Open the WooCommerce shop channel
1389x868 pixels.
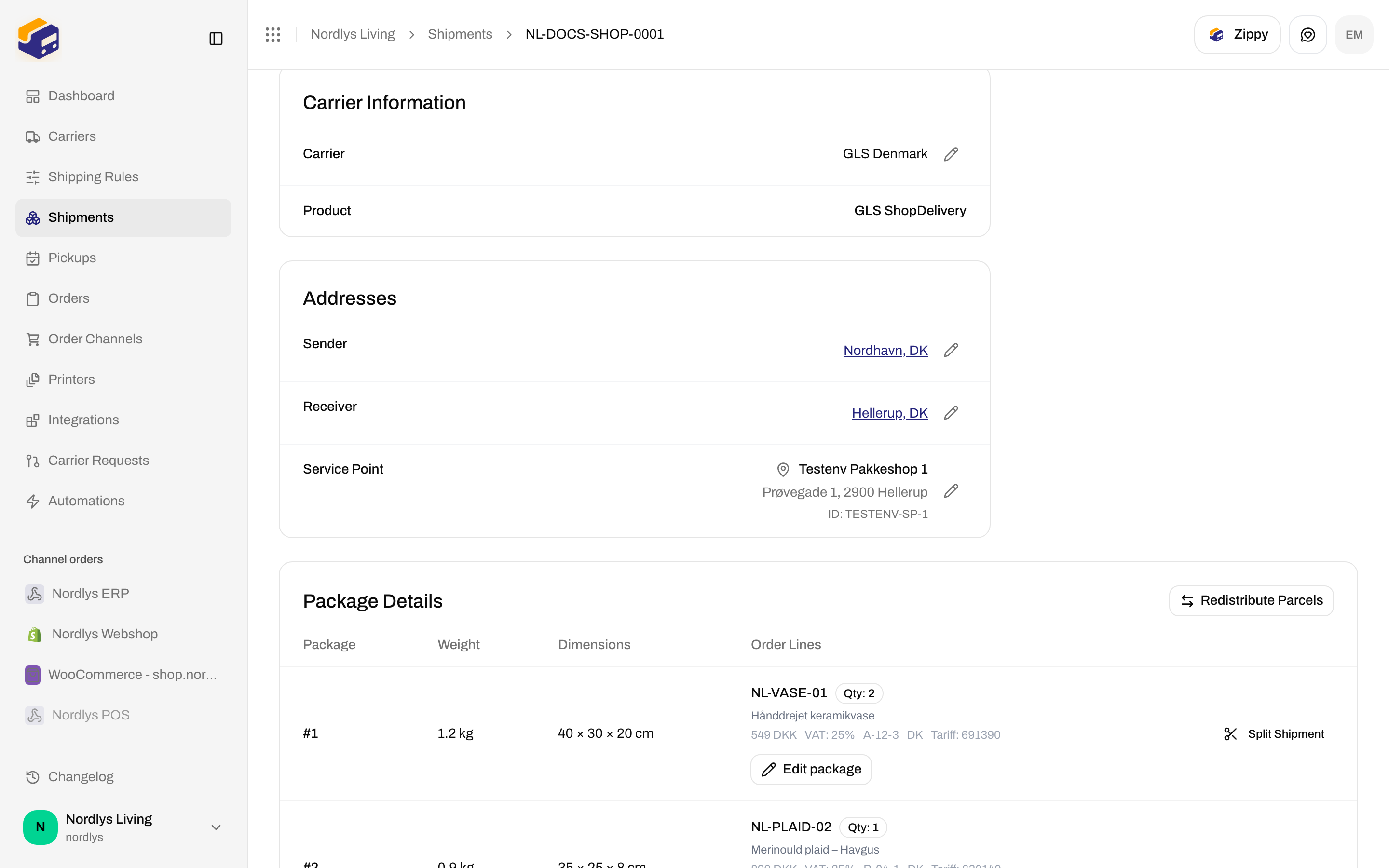(x=123, y=675)
